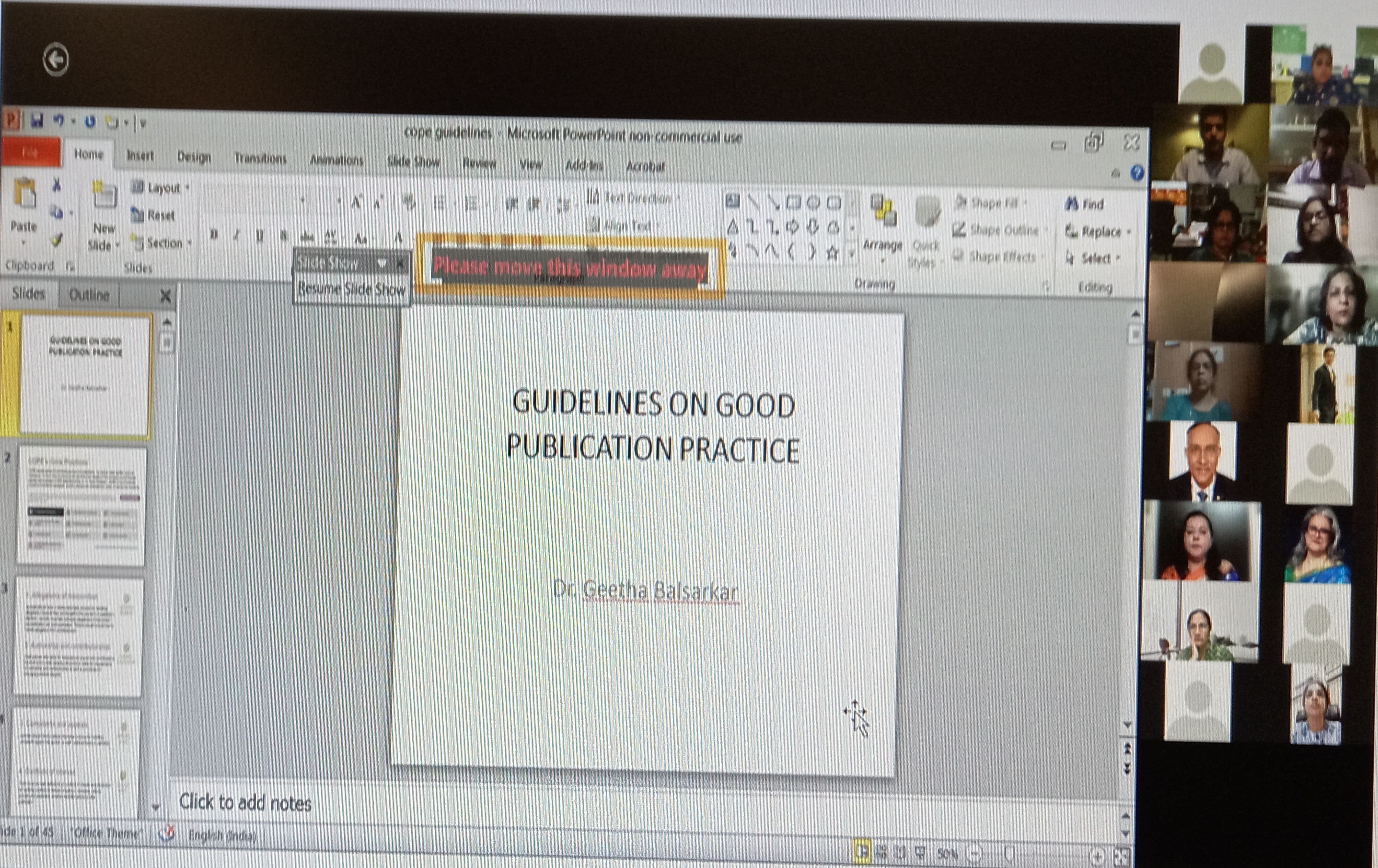Toggle Underline formatting
The image size is (1378, 868).
pyautogui.click(x=260, y=236)
